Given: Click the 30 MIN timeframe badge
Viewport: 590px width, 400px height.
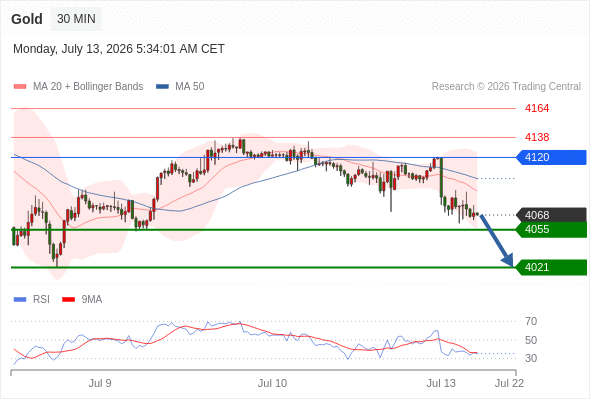Looking at the screenshot, I should coord(76,19).
